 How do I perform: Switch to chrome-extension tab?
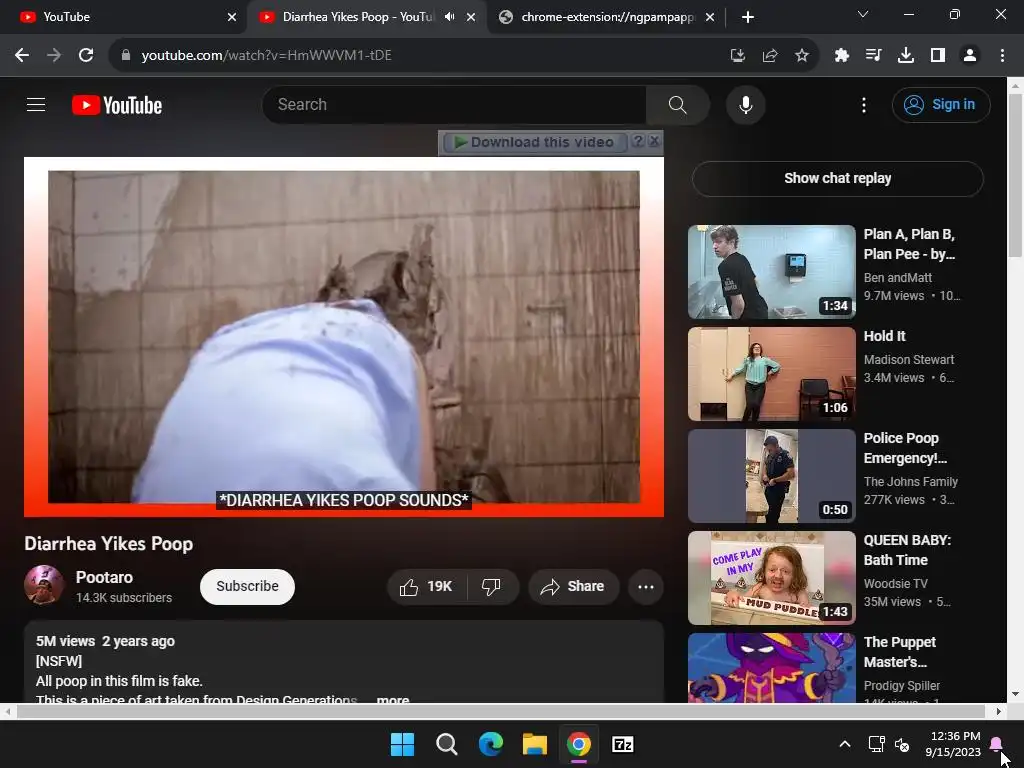(605, 17)
